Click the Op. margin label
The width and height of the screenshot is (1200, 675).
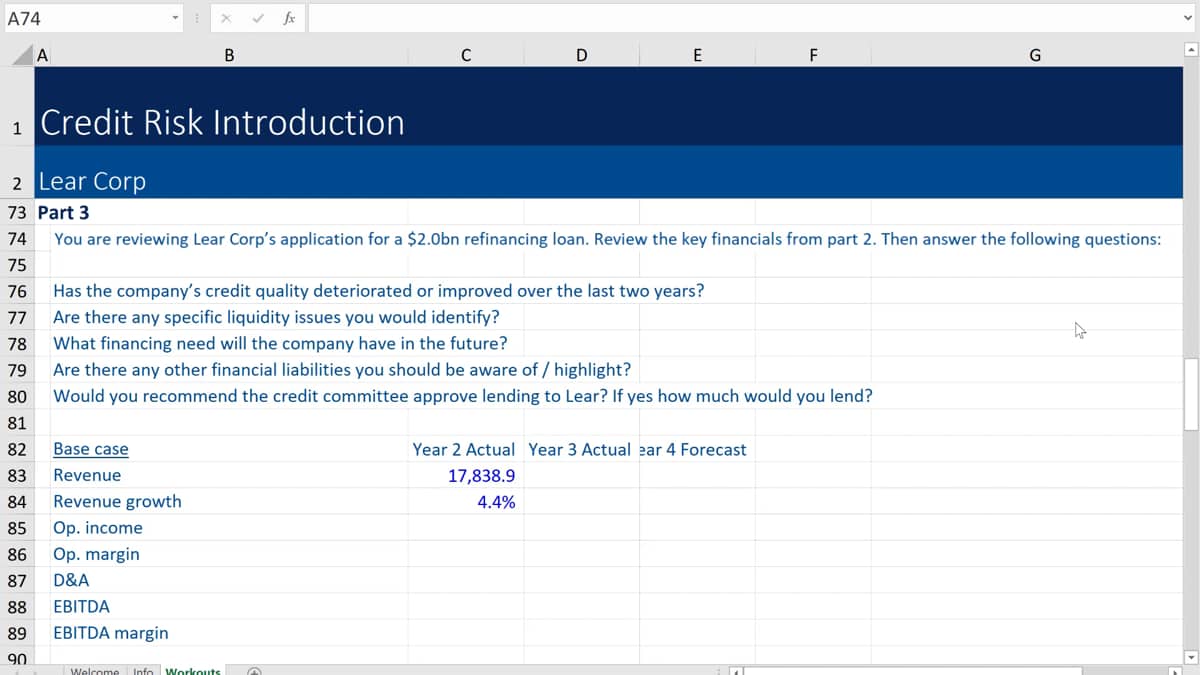pos(96,554)
